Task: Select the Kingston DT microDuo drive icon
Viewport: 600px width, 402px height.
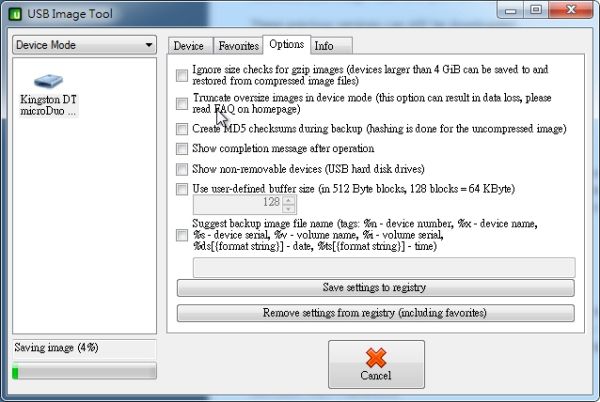Action: [x=49, y=81]
